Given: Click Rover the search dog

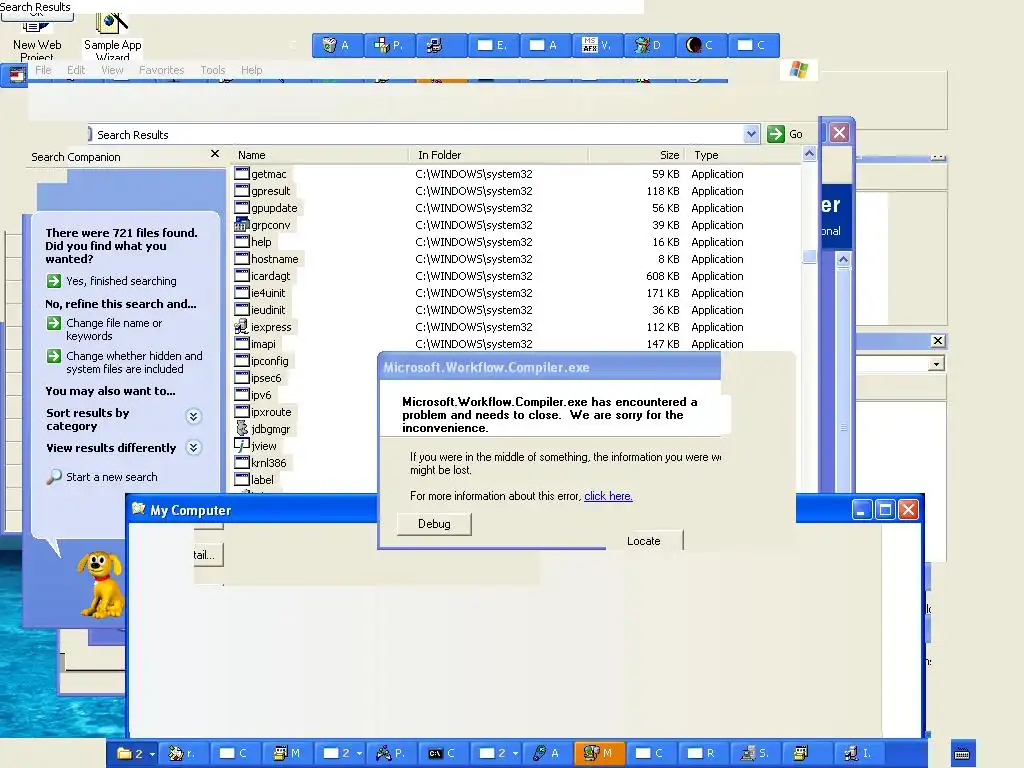Looking at the screenshot, I should coord(100,584).
